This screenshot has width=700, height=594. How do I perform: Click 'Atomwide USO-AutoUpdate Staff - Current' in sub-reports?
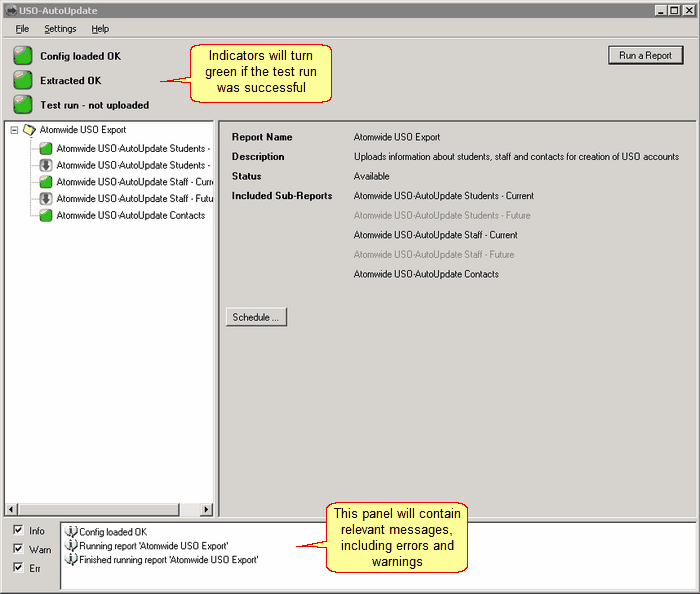point(435,235)
